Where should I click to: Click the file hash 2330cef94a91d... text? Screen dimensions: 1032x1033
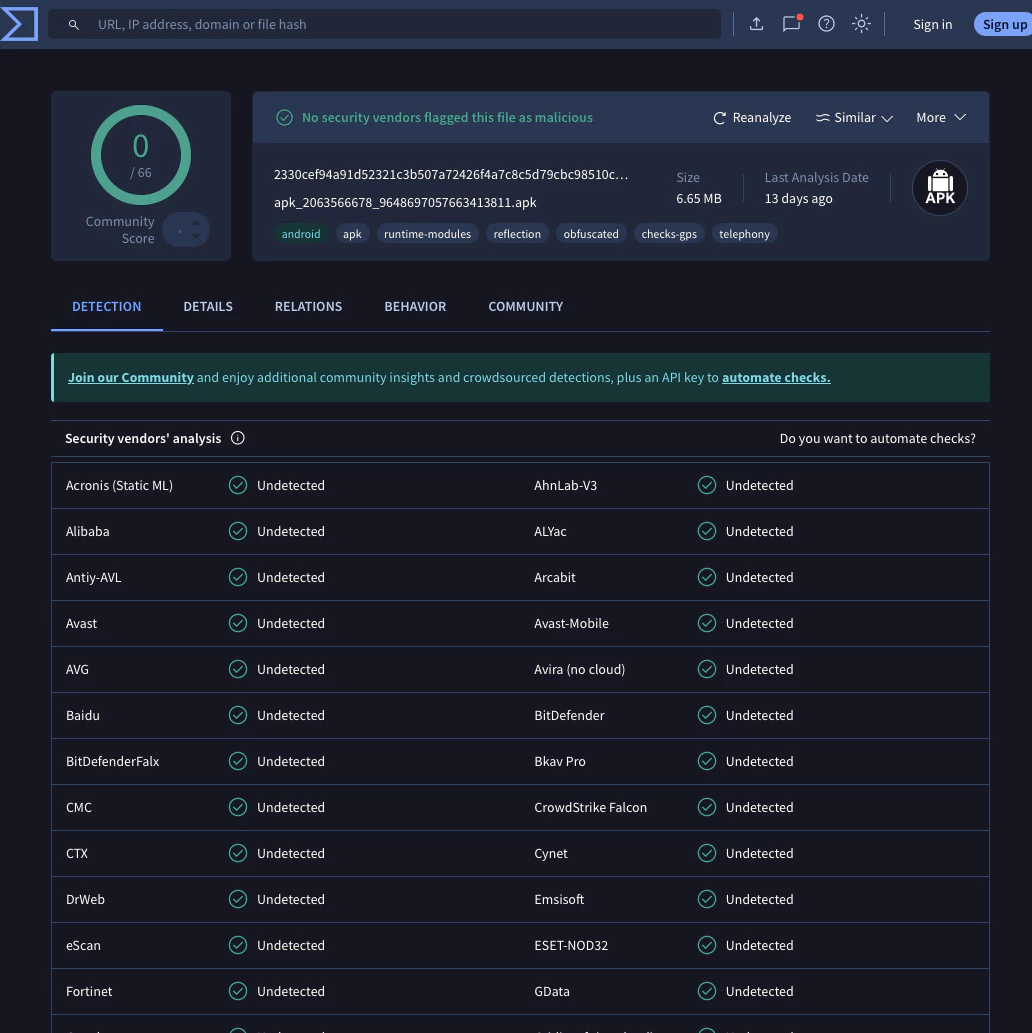[451, 175]
